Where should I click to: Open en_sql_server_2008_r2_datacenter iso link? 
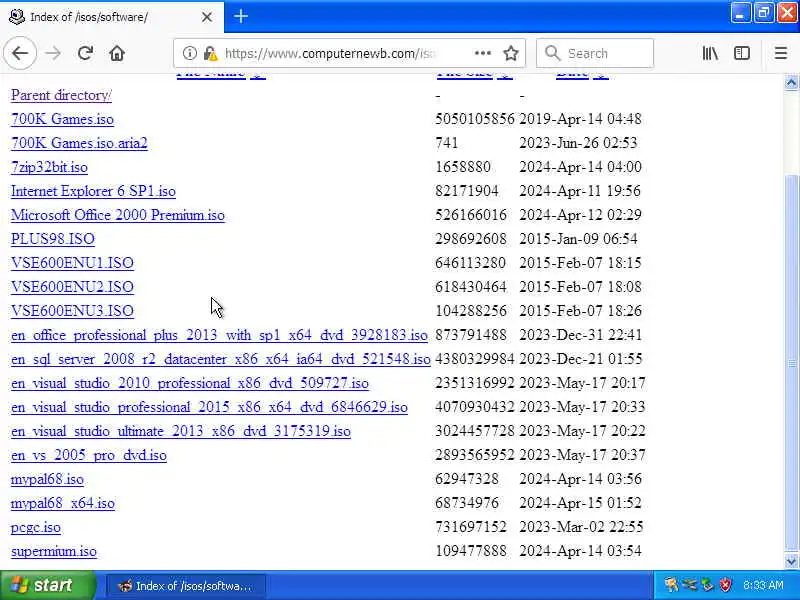click(221, 359)
